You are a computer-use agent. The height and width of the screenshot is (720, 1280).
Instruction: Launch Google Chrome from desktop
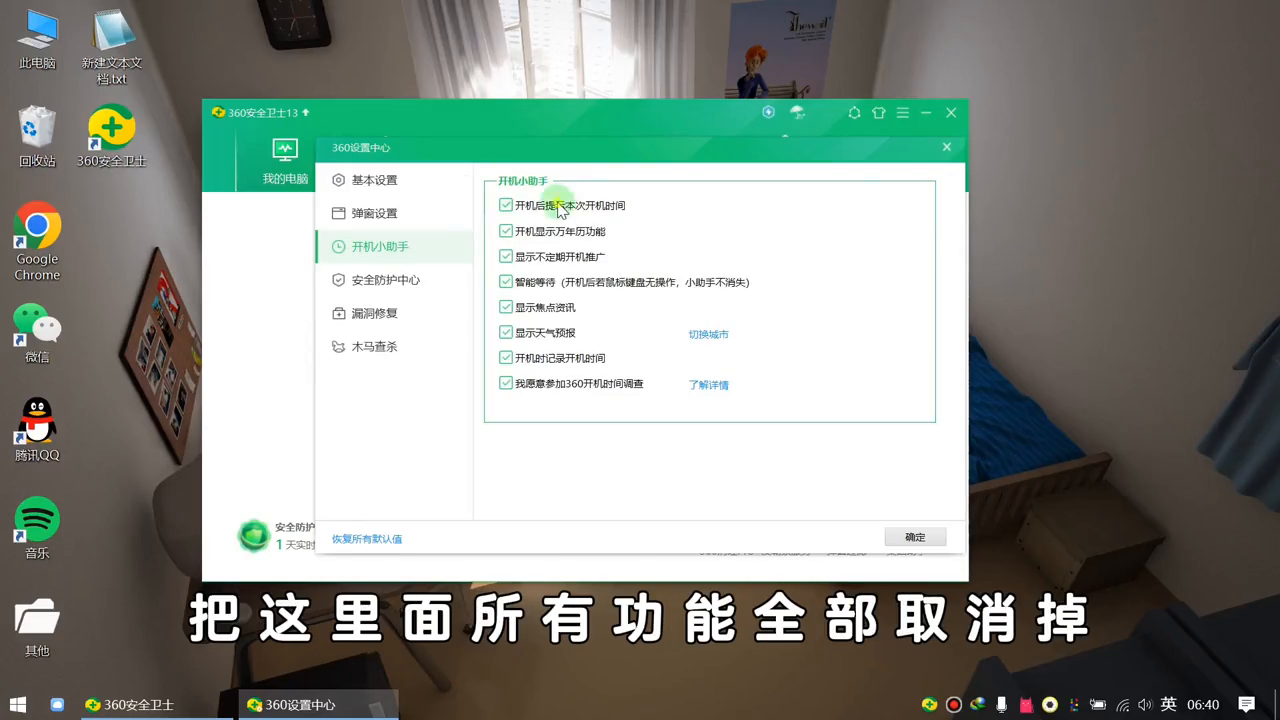(x=37, y=242)
